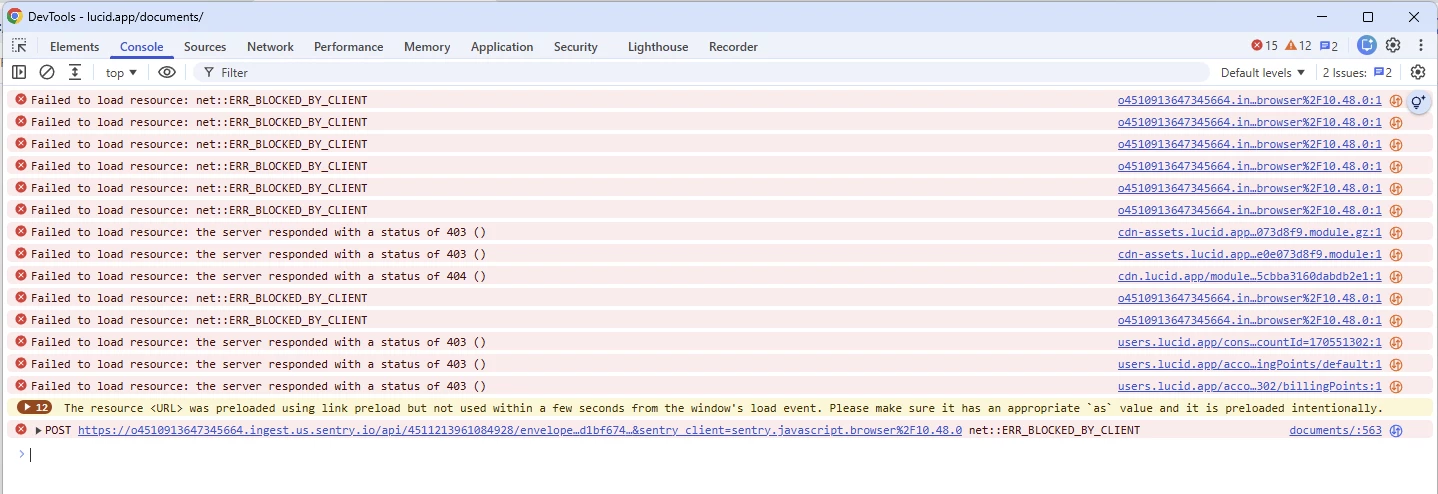Click the orange network icon beside billingPoints link
1438x494 pixels.
[x=1396, y=386]
